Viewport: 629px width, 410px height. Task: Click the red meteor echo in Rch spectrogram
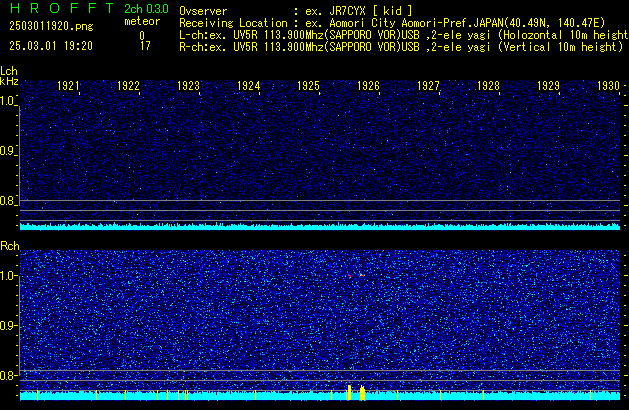350,276
